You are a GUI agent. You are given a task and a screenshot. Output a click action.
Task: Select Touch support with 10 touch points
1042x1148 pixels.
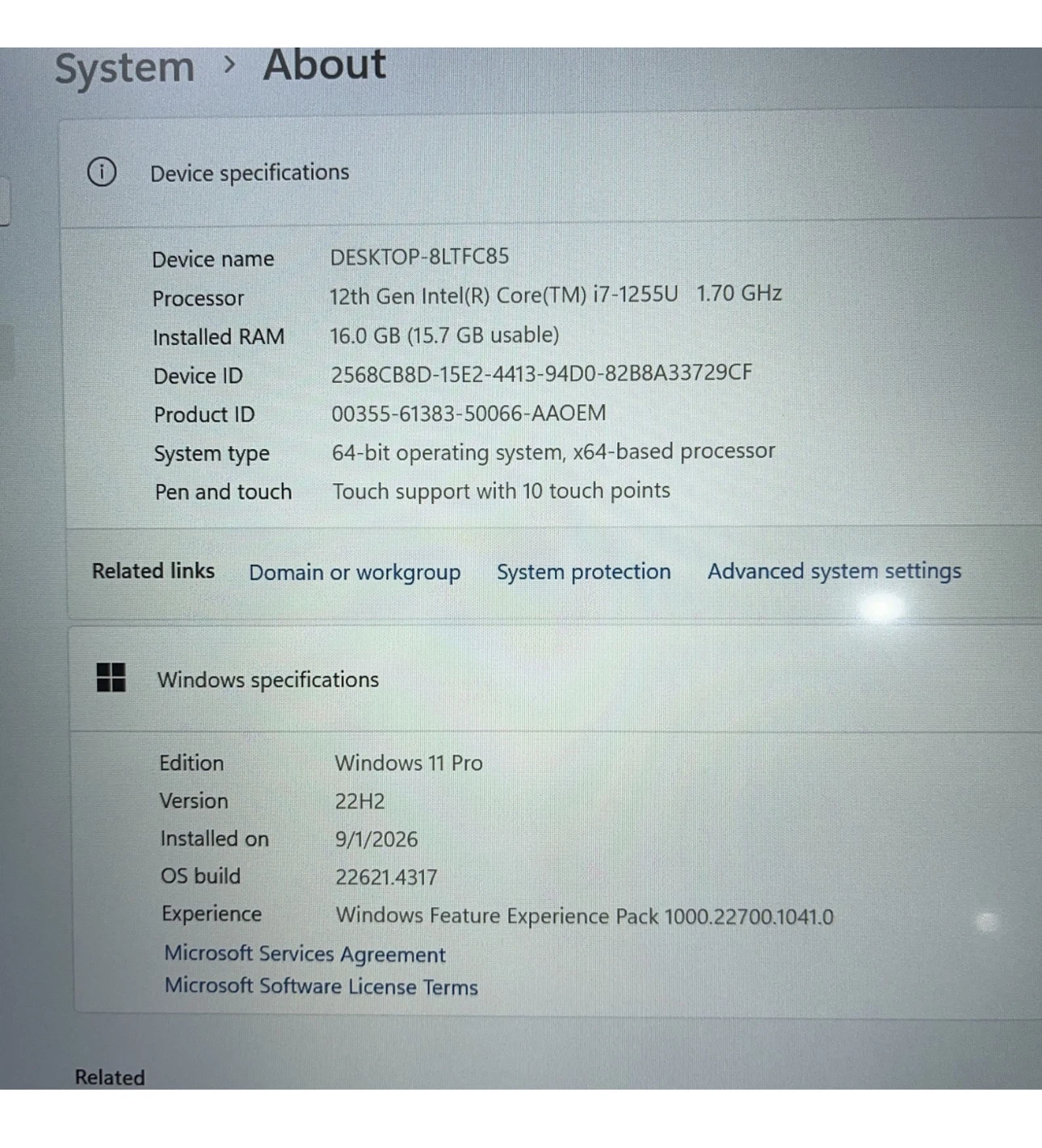501,491
